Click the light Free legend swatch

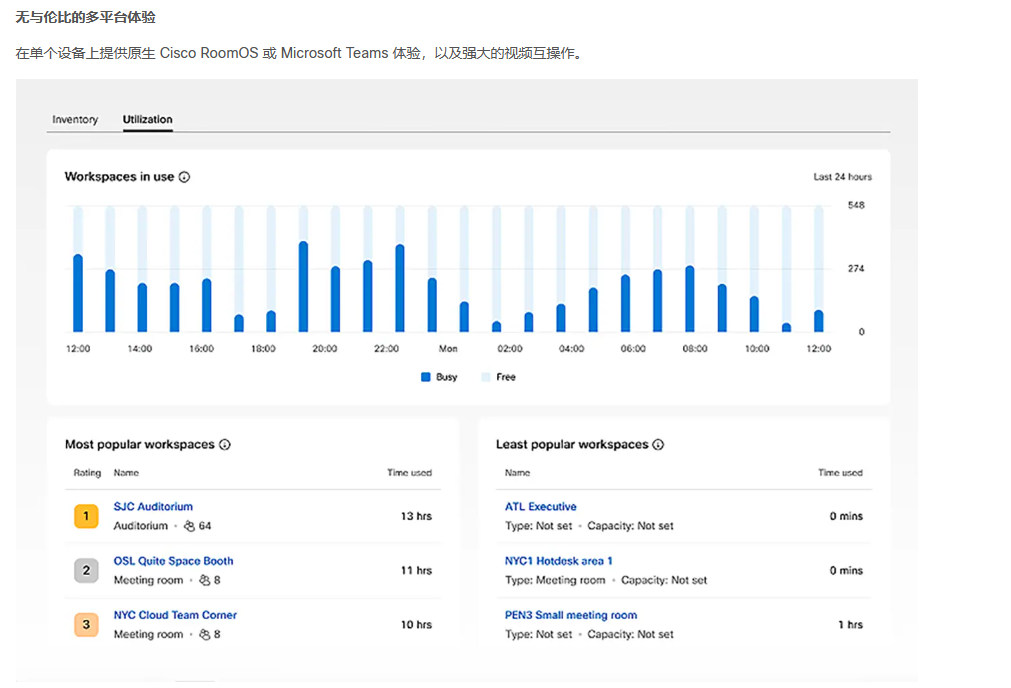point(486,377)
